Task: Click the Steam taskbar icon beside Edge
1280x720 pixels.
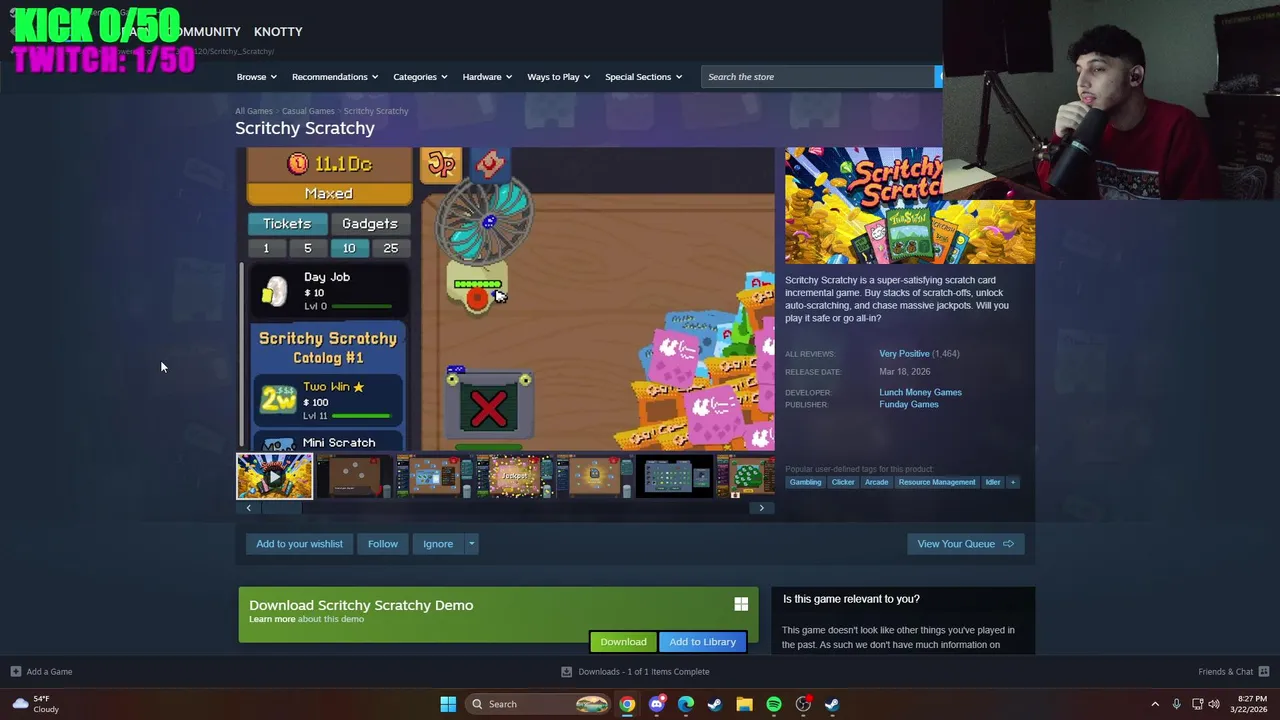Action: point(715,704)
